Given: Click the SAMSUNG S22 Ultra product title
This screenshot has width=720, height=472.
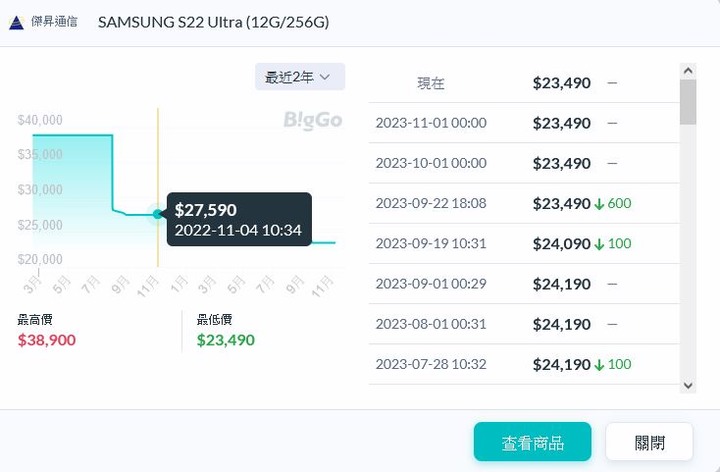Looking at the screenshot, I should pos(214,22).
